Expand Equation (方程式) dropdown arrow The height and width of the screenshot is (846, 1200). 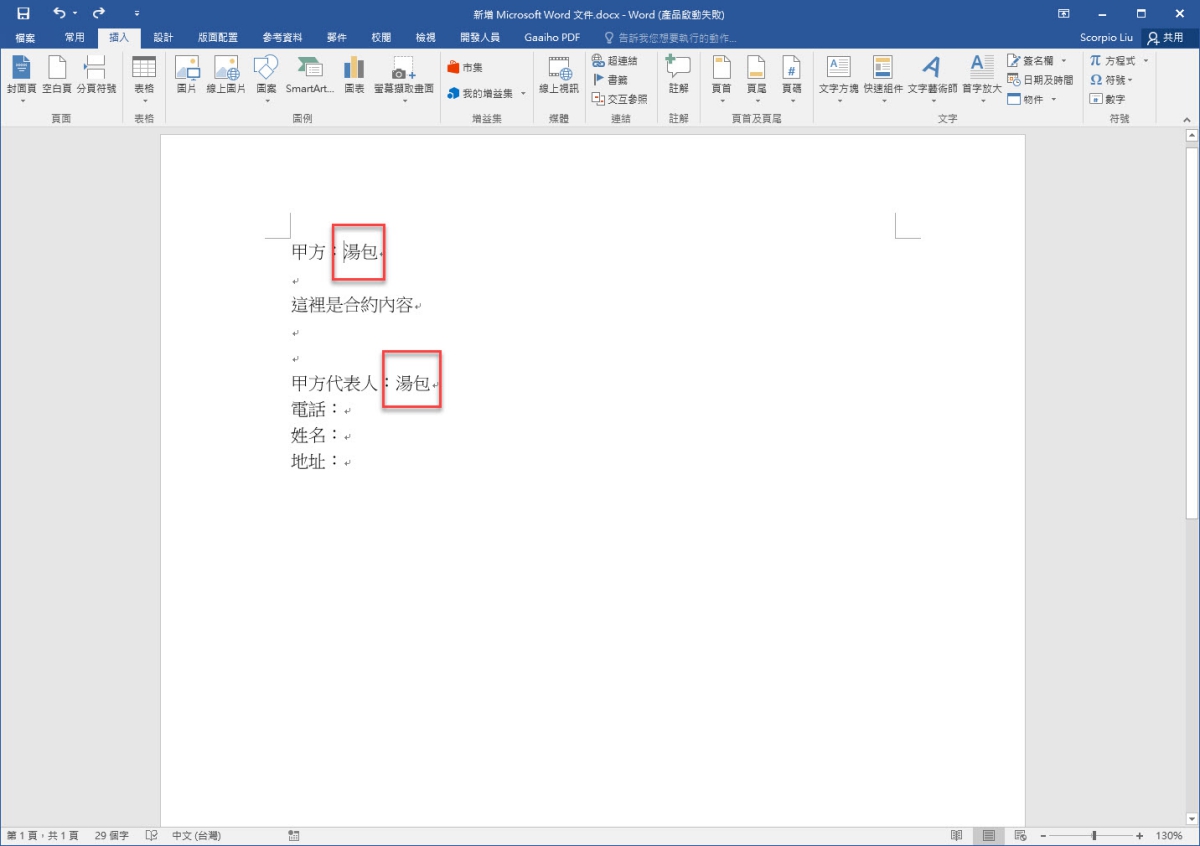point(1145,61)
